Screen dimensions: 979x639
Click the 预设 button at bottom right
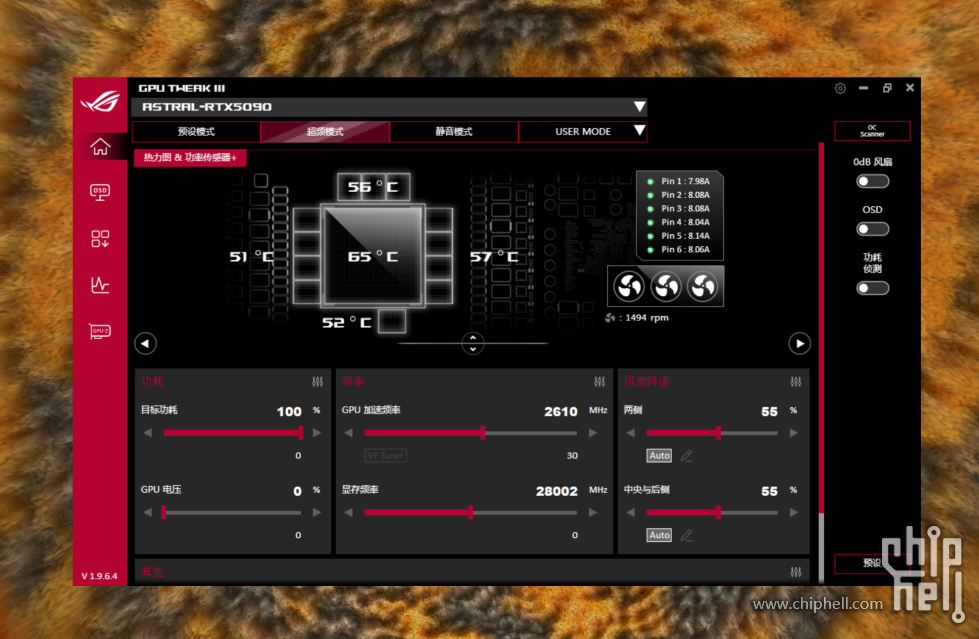872,563
